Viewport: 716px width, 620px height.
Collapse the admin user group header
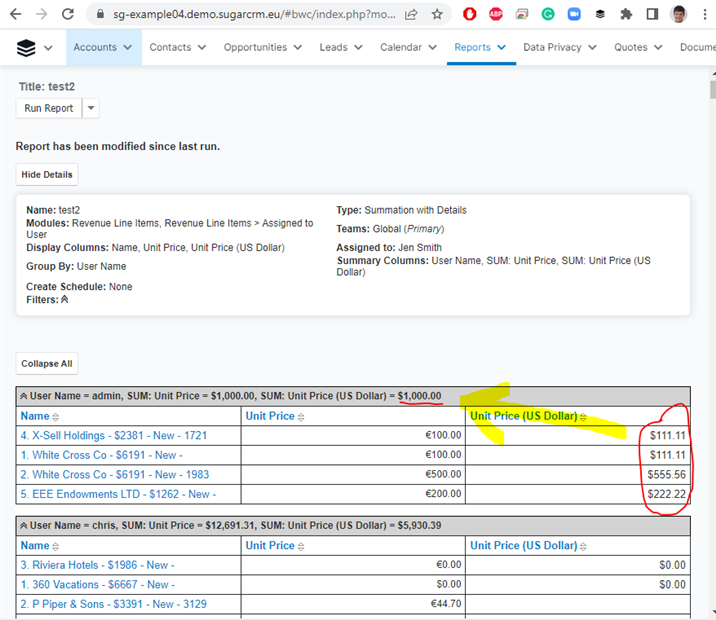point(22,396)
